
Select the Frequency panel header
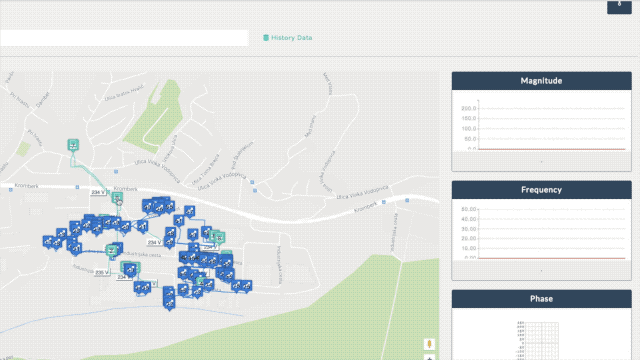pos(541,190)
